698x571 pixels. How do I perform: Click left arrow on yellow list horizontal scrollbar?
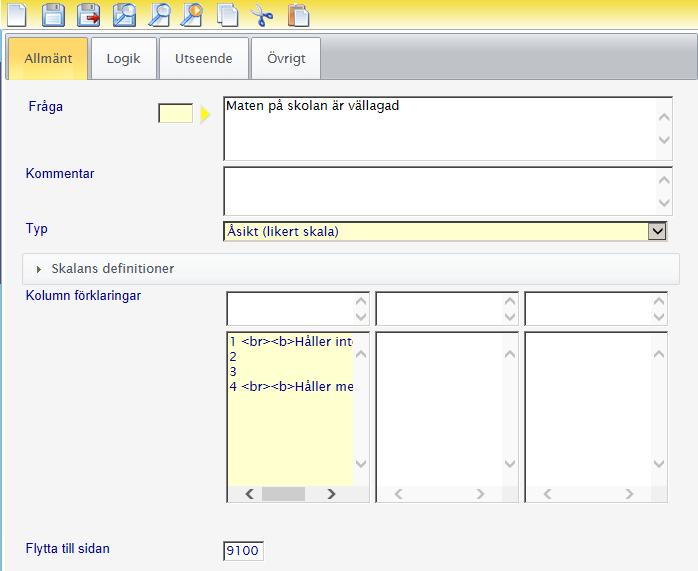249,494
